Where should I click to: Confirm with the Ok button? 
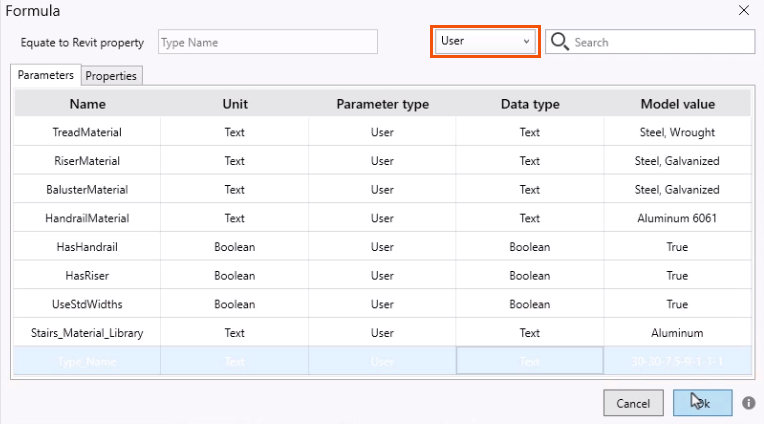pos(702,403)
